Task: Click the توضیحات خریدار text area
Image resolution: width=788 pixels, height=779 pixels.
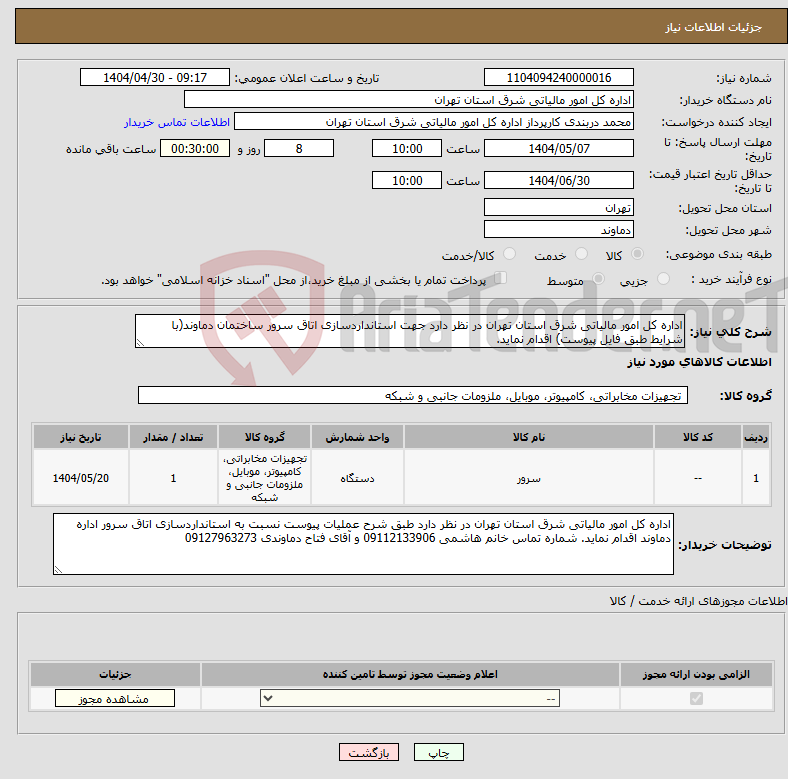Action: [x=363, y=544]
